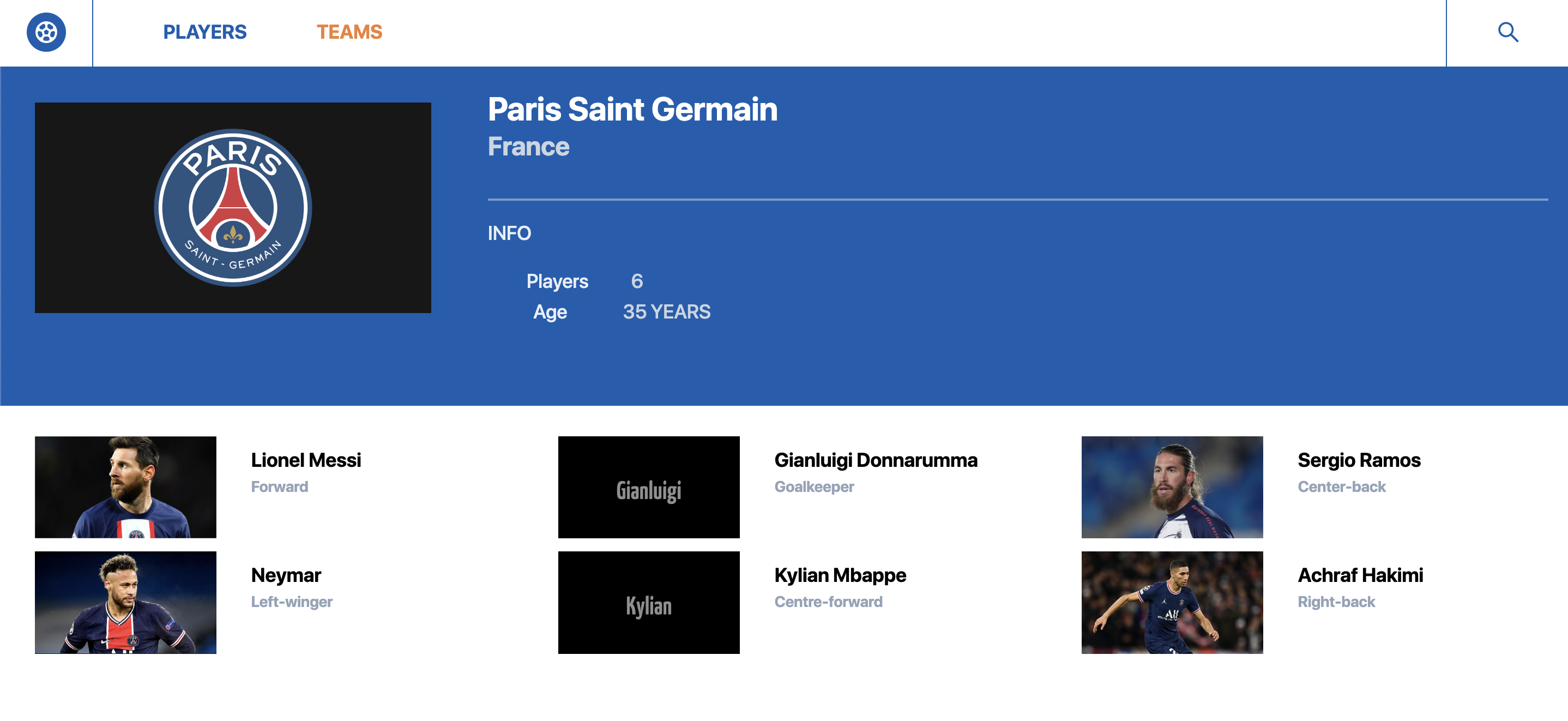Image resolution: width=1568 pixels, height=721 pixels.
Task: Open Lionel Messi's photo thumbnail
Action: [x=125, y=486]
